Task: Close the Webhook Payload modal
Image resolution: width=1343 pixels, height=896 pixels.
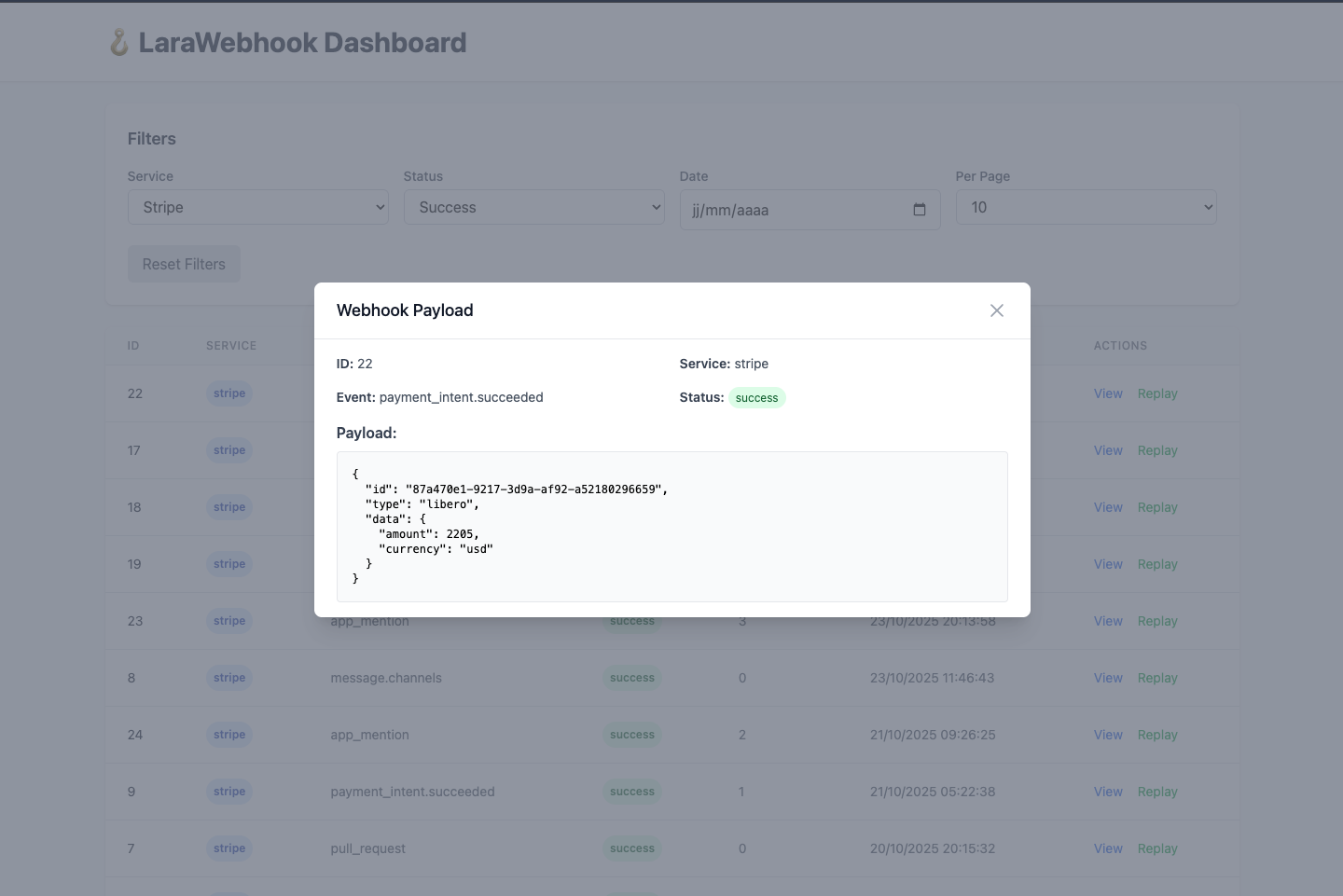Action: (x=996, y=310)
